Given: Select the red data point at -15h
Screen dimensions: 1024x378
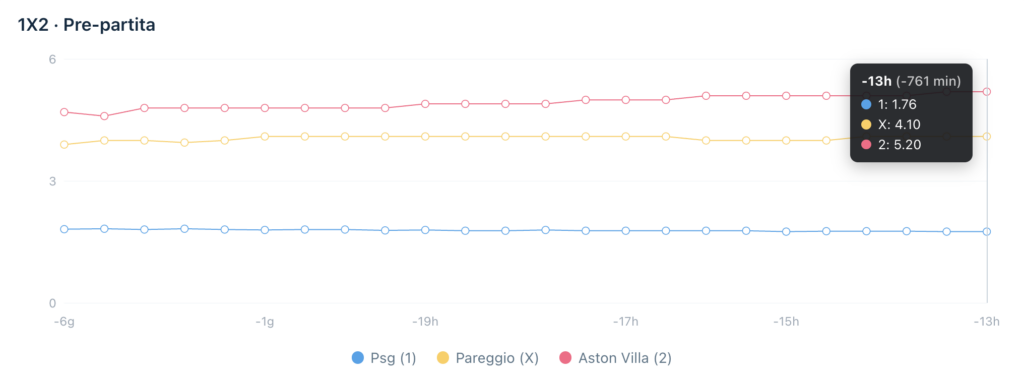Looking at the screenshot, I should pyautogui.click(x=786, y=96).
